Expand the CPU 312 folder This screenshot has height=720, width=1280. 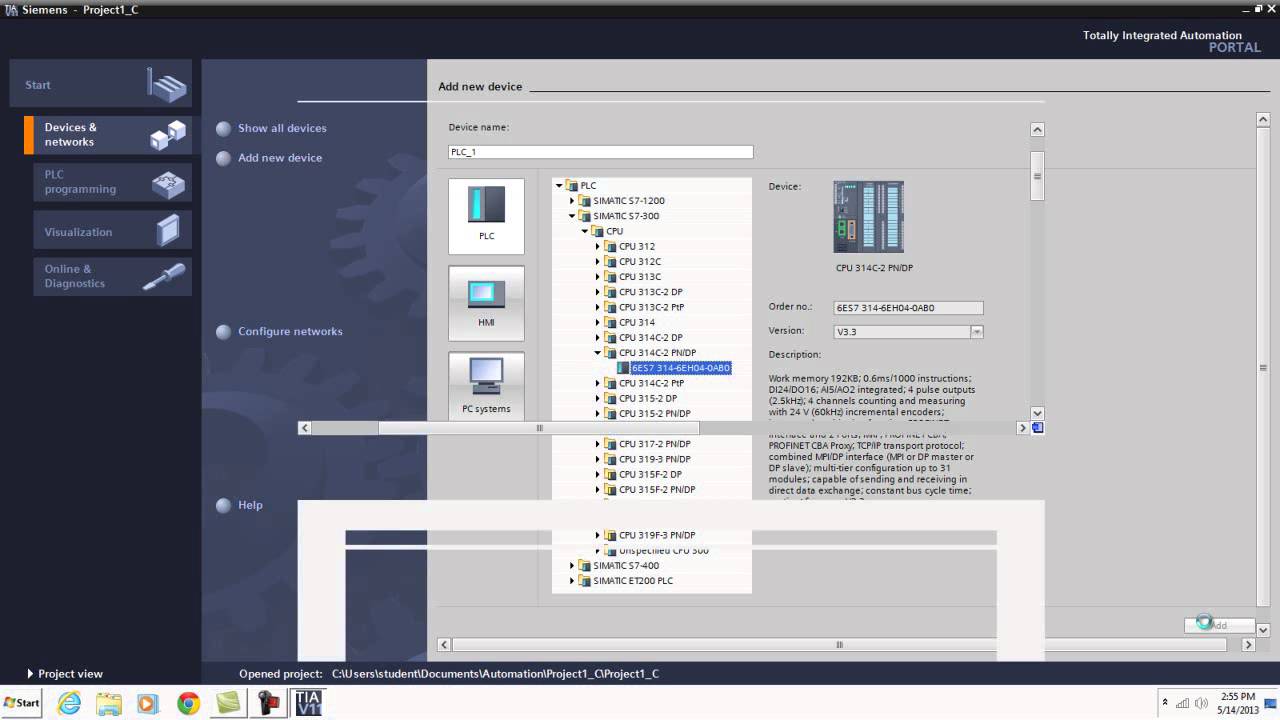tap(598, 246)
